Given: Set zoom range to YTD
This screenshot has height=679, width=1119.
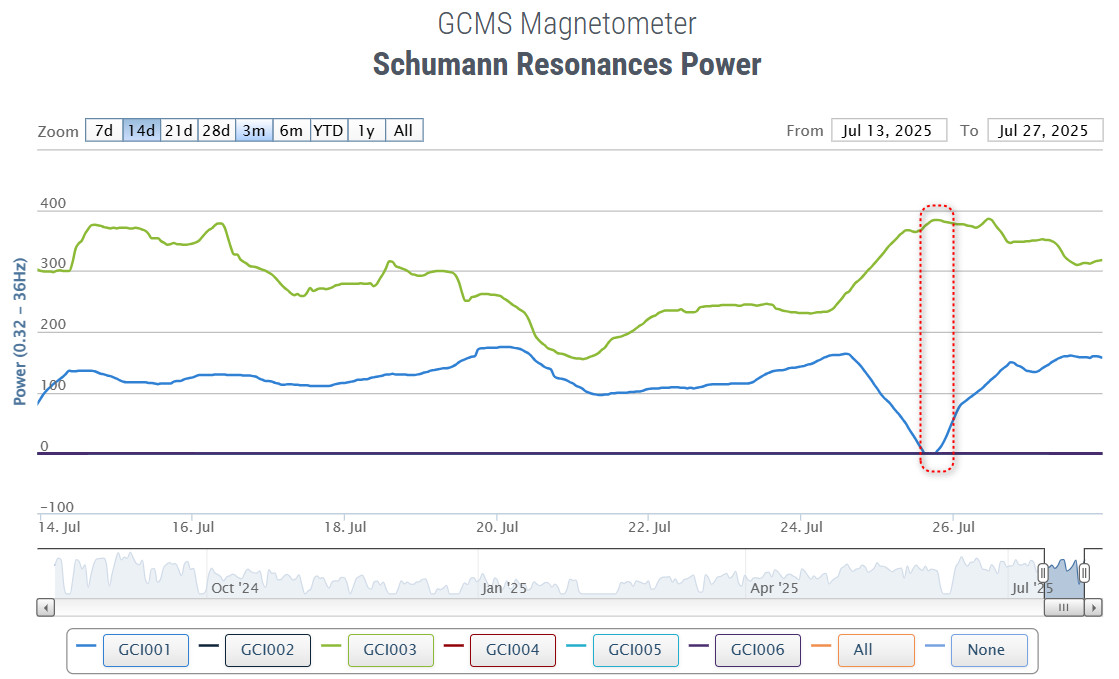Looking at the screenshot, I should click(x=328, y=131).
